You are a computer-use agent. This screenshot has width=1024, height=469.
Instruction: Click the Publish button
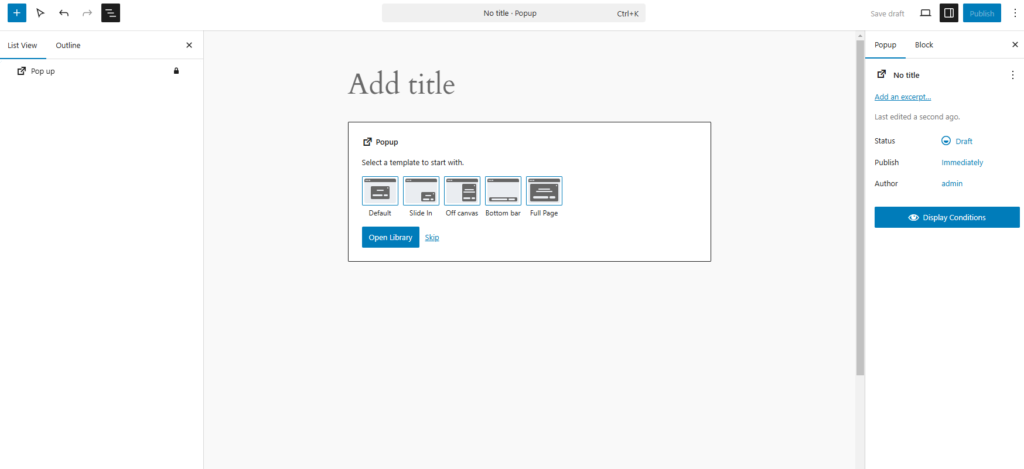pos(982,13)
